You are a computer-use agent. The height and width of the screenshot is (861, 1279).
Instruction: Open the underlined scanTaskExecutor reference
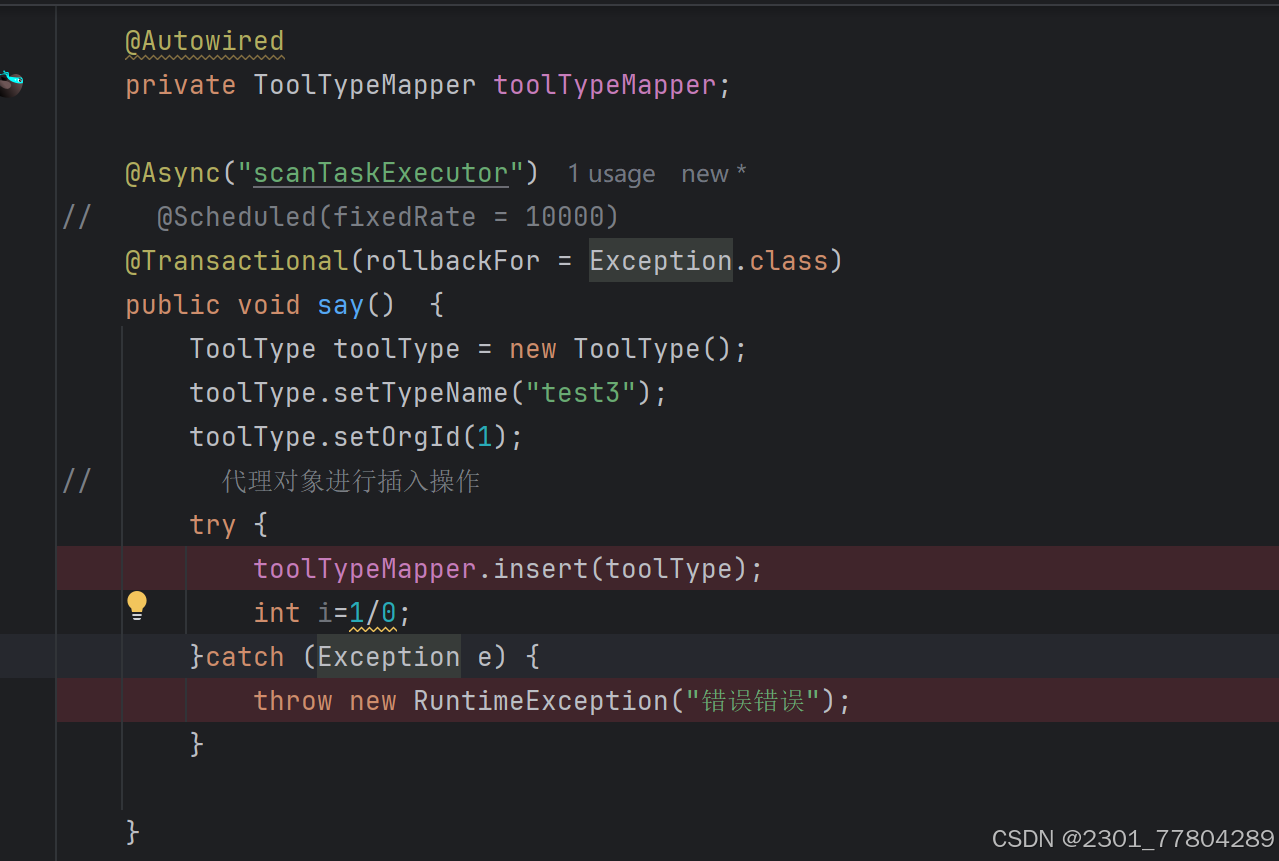[x=381, y=172]
